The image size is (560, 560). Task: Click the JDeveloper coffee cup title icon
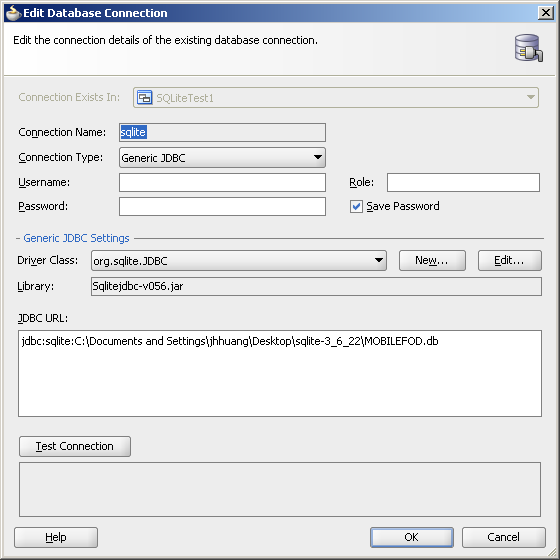13,13
